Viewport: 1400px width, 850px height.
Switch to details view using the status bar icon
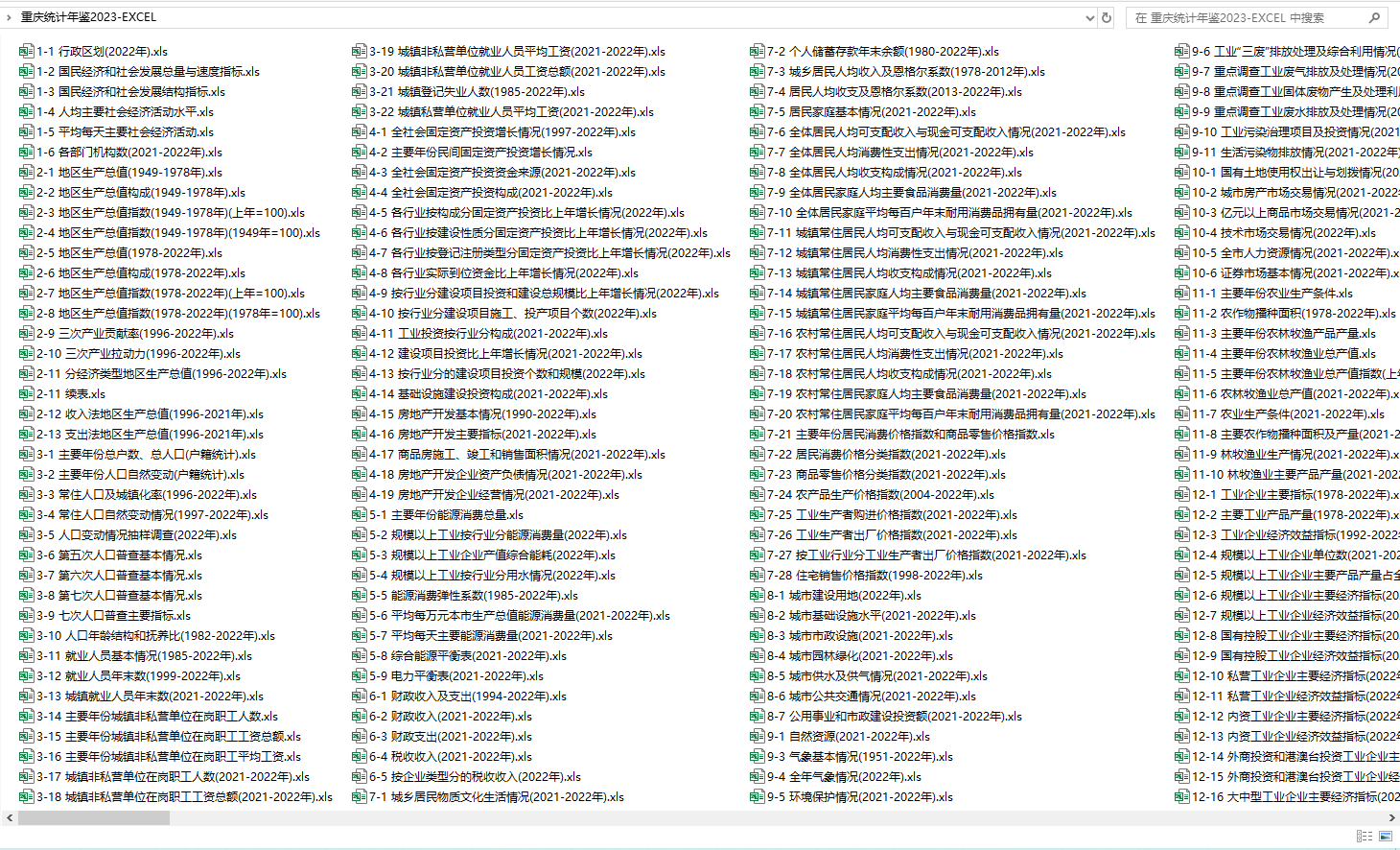pyautogui.click(x=1364, y=837)
